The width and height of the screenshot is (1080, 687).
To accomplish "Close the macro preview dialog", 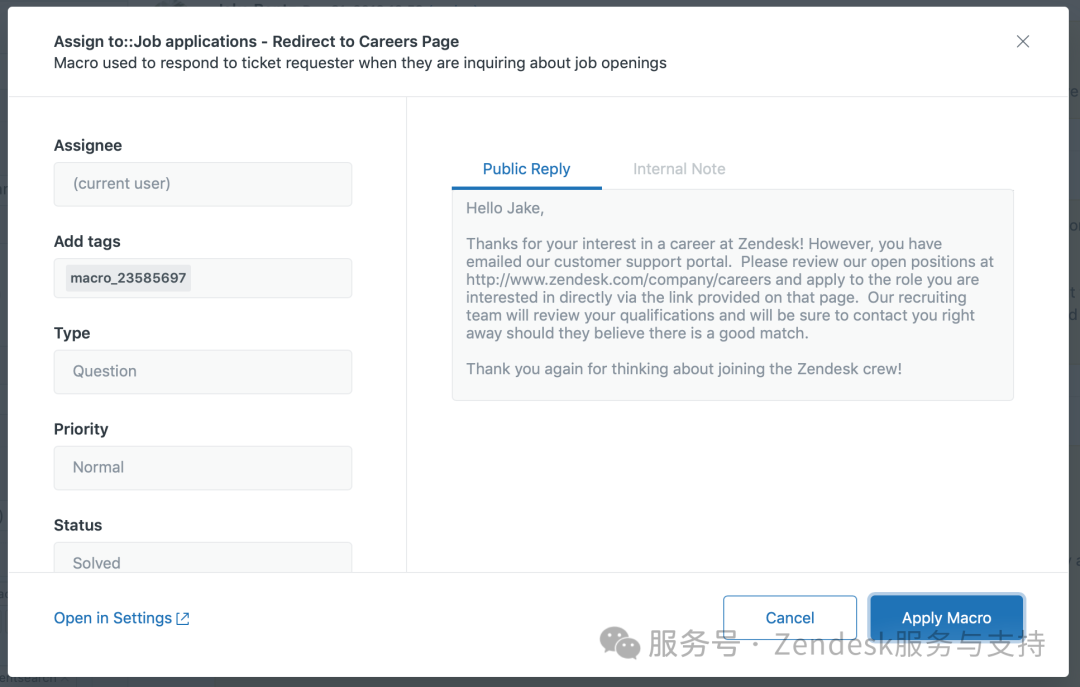I will coord(1022,42).
